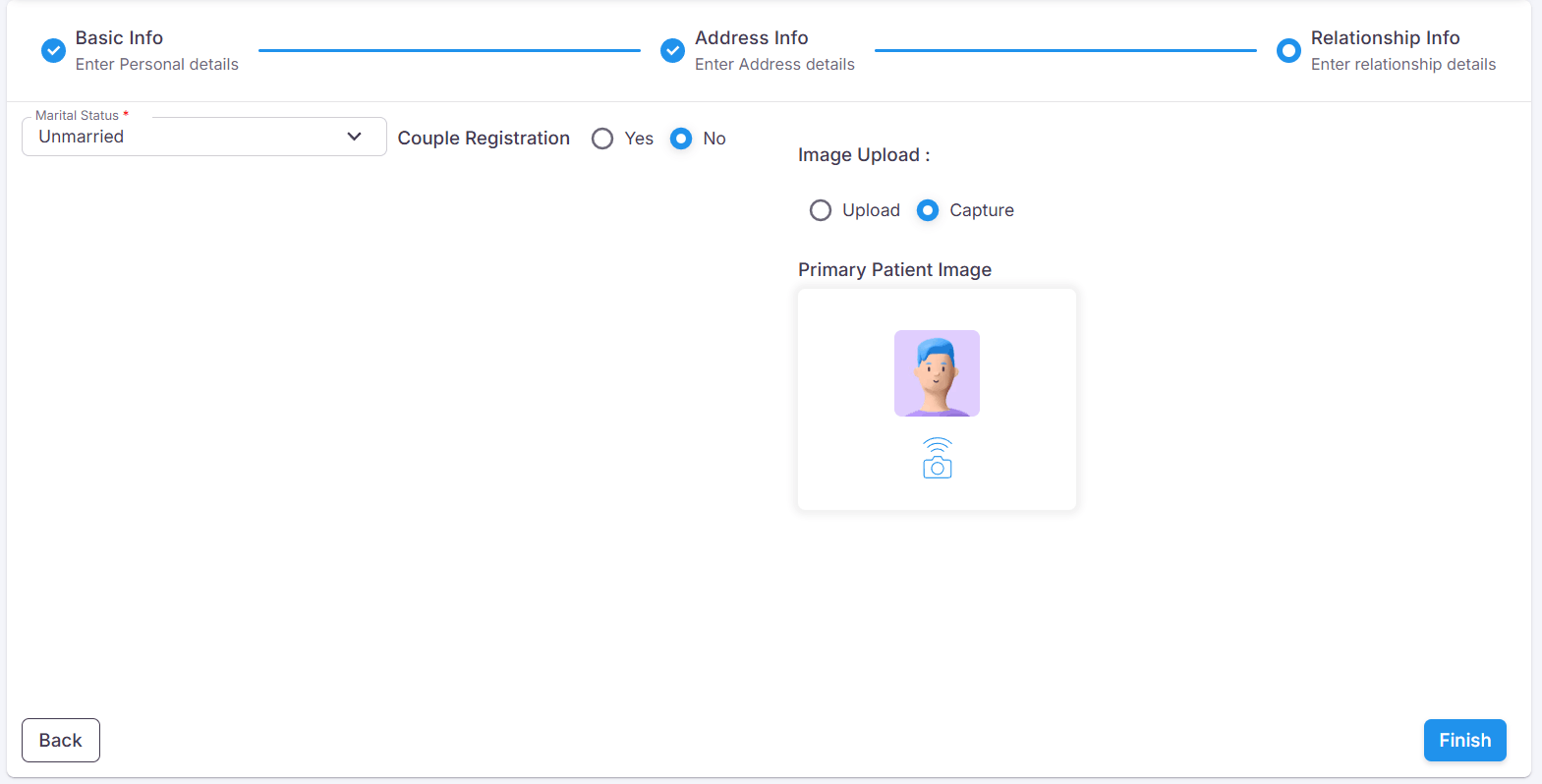This screenshot has width=1542, height=784.
Task: Click the Address Info completed checkmark icon
Action: (672, 50)
